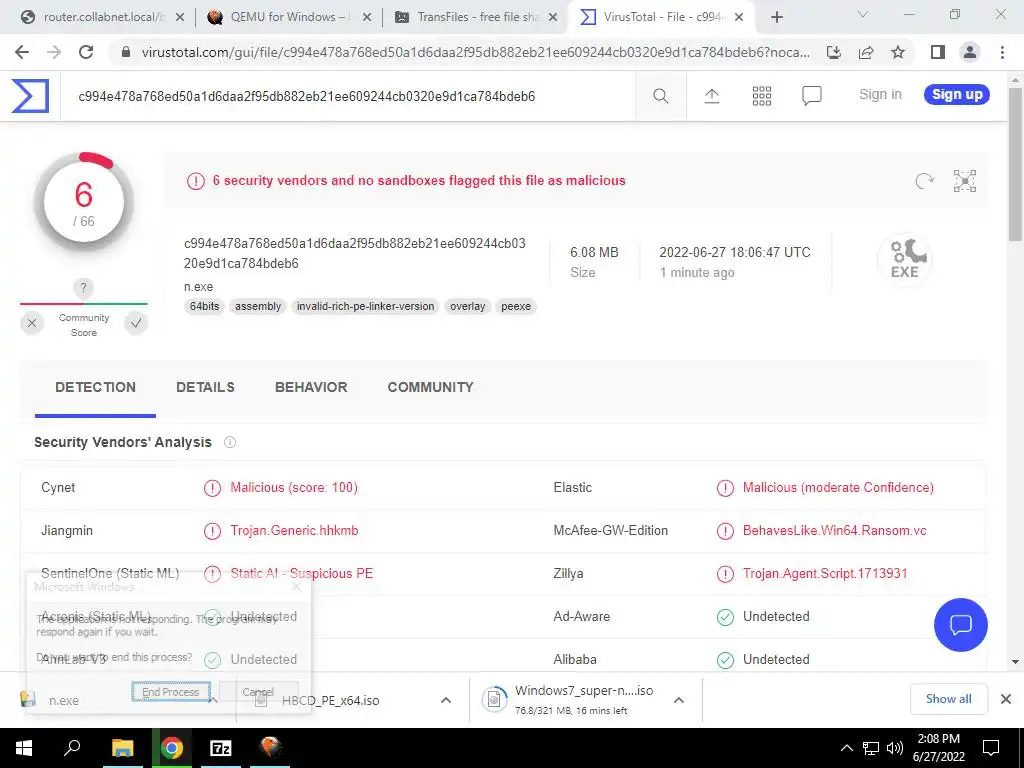Click the hash search input field
This screenshot has width=1024, height=768.
point(347,96)
